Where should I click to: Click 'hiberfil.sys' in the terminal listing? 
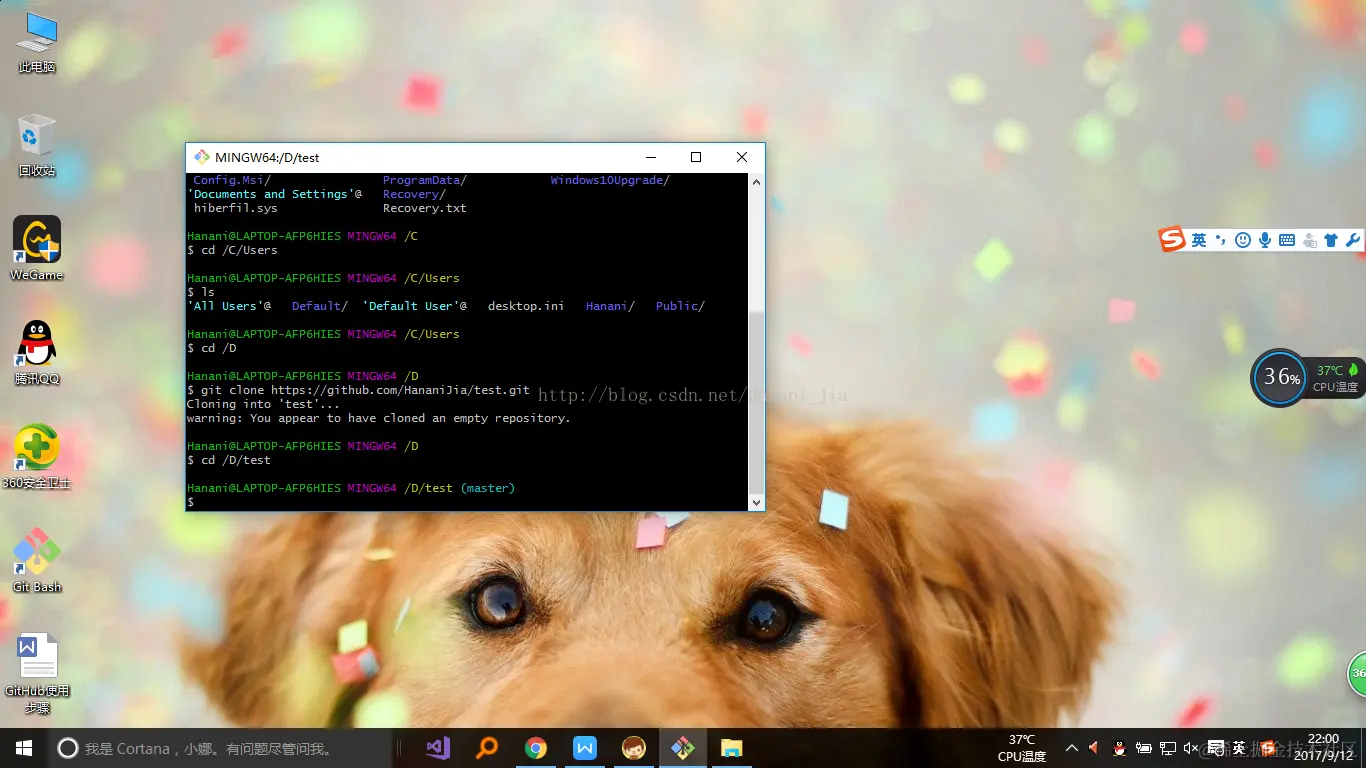(x=236, y=208)
